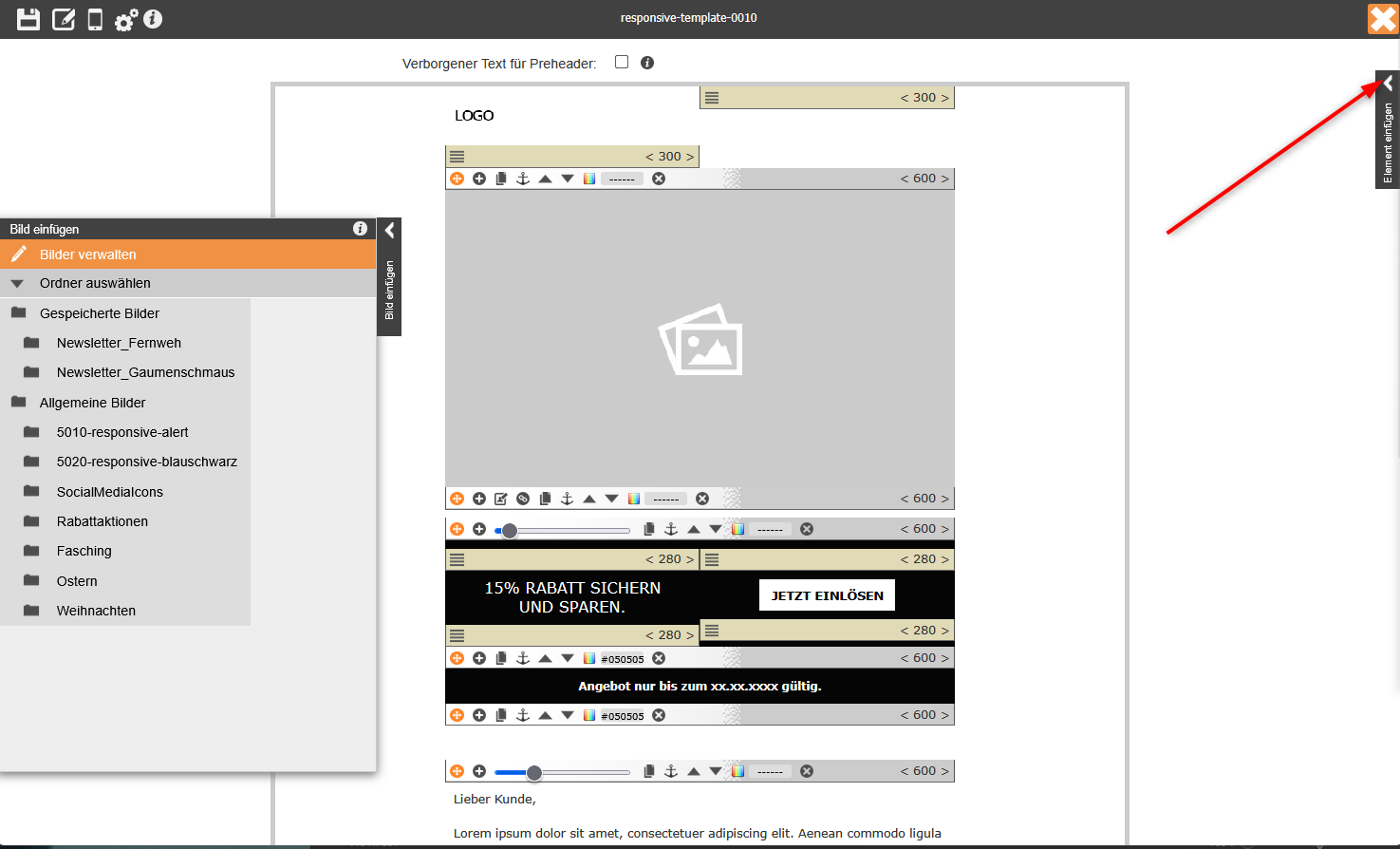The height and width of the screenshot is (849, 1400).
Task: Delete the #050505 block above Angebot text
Action: tap(659, 658)
